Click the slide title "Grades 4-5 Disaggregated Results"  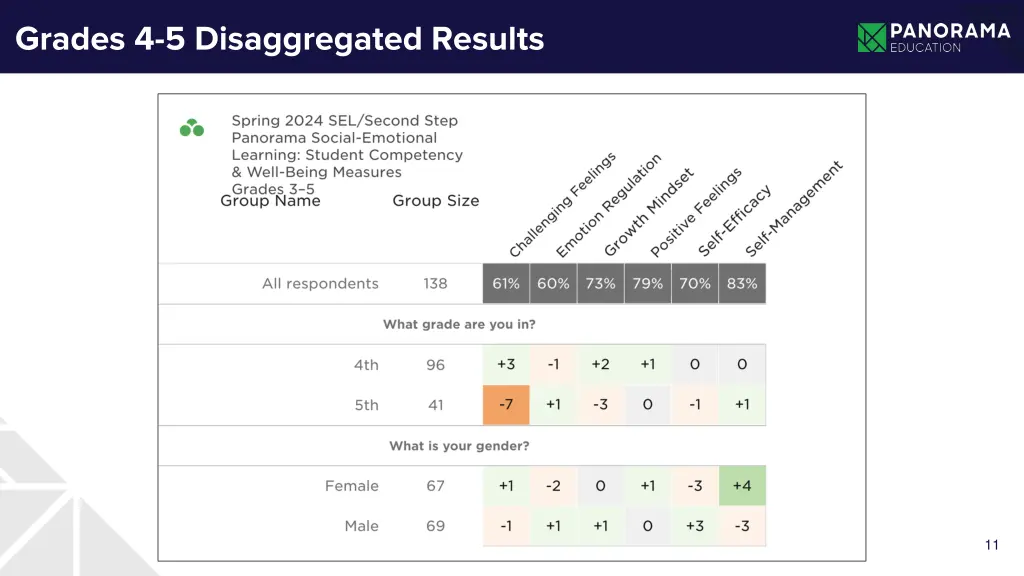[x=280, y=39]
